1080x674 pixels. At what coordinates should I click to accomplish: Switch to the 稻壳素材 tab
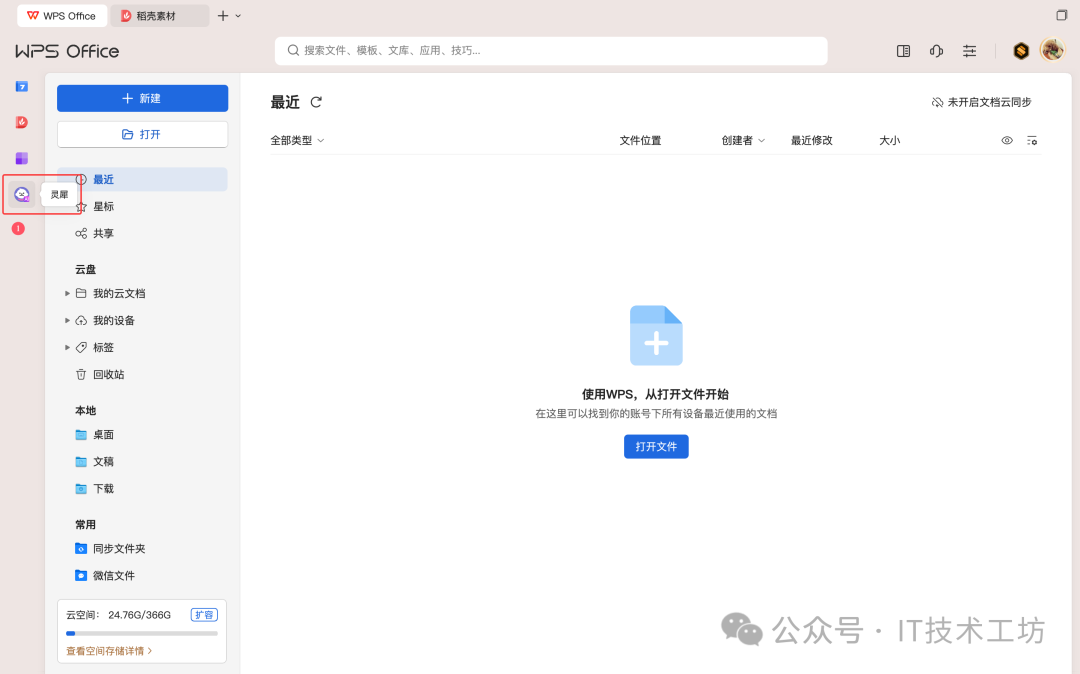[x=160, y=15]
